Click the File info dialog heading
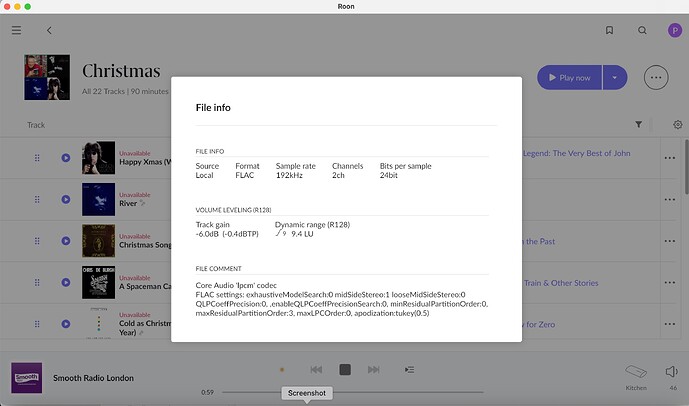 click(x=213, y=108)
